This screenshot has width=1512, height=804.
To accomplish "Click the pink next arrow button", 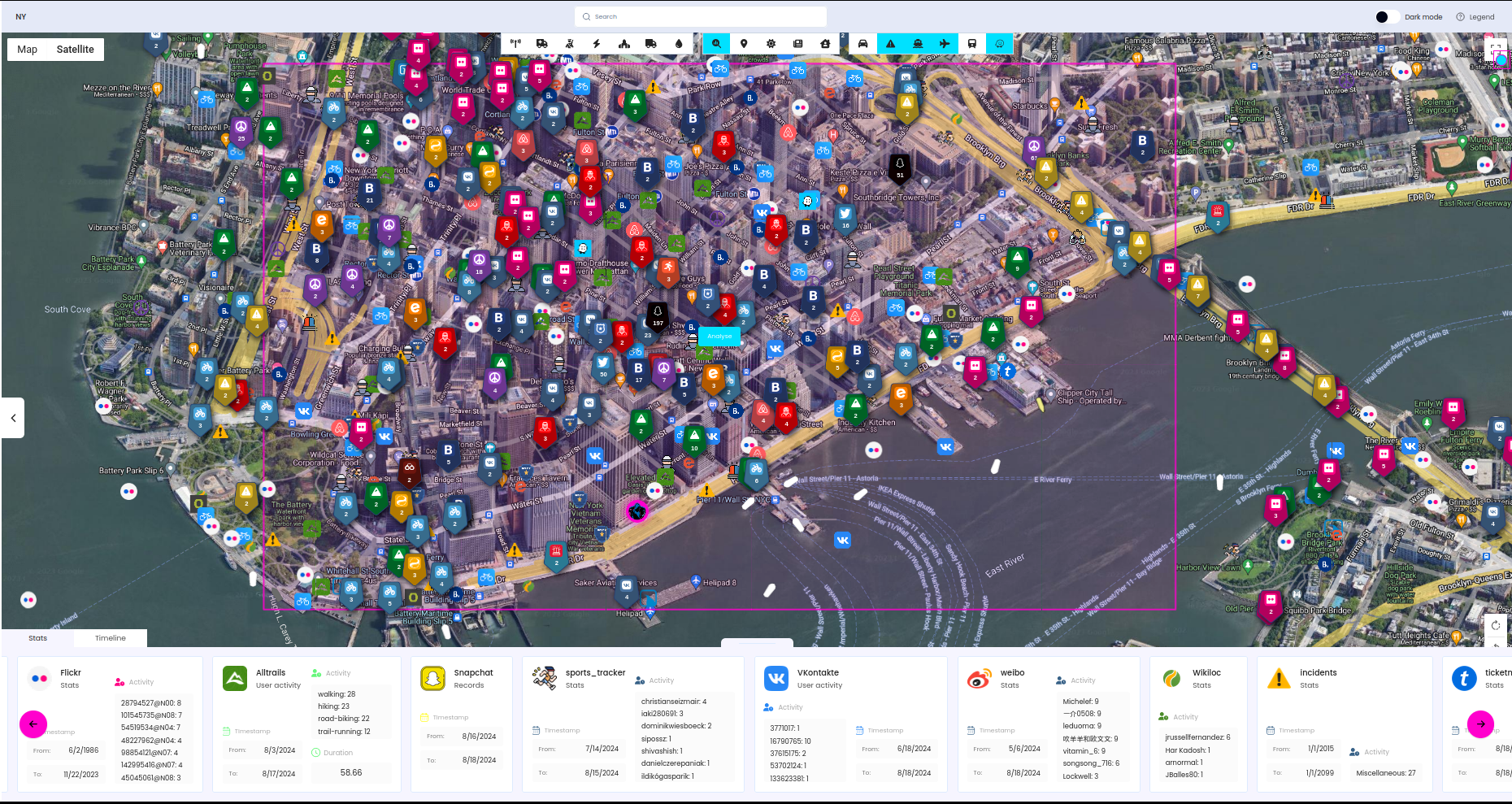I will pos(1481,724).
